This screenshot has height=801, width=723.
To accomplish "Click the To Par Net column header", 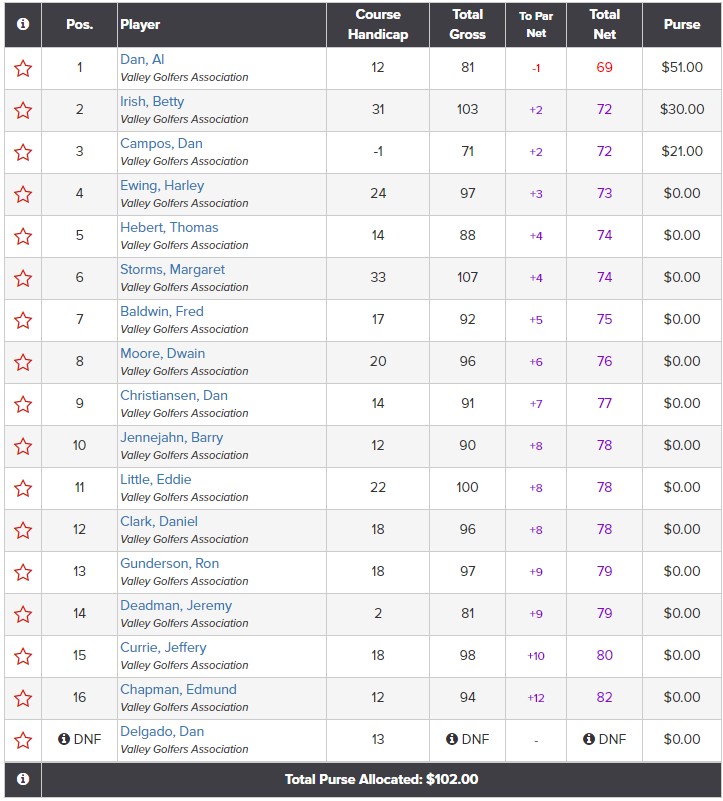I will tap(536, 24).
